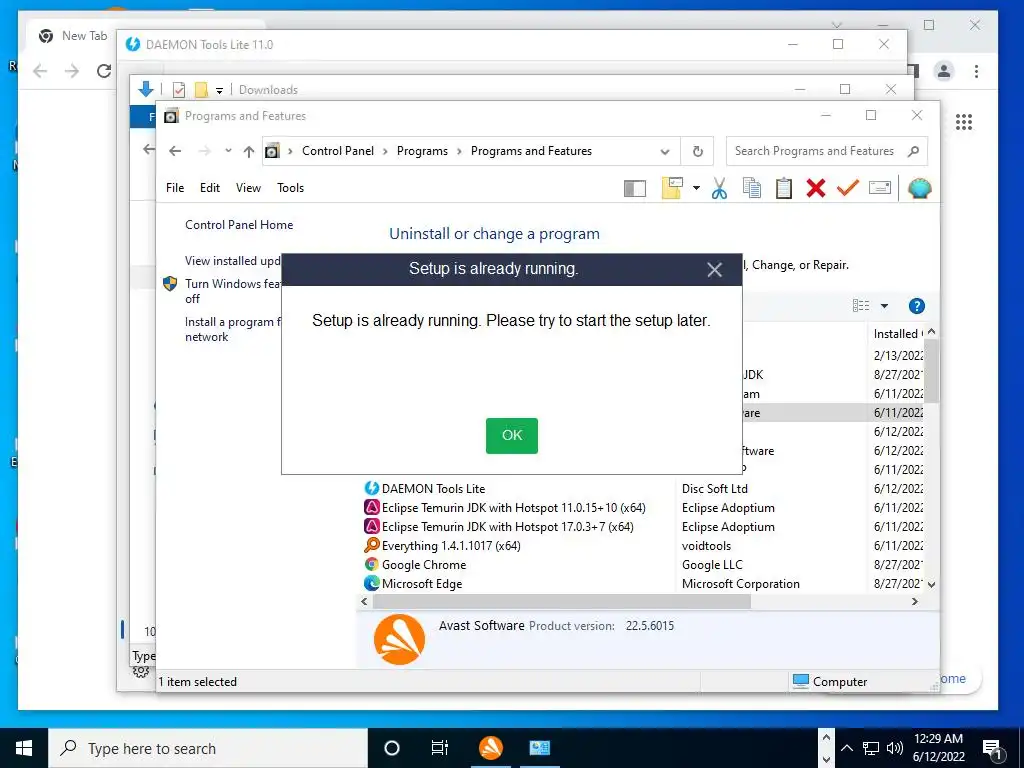Click Control Panel in the address breadcrumb
Screen dimensions: 1024x768
pyautogui.click(x=338, y=151)
